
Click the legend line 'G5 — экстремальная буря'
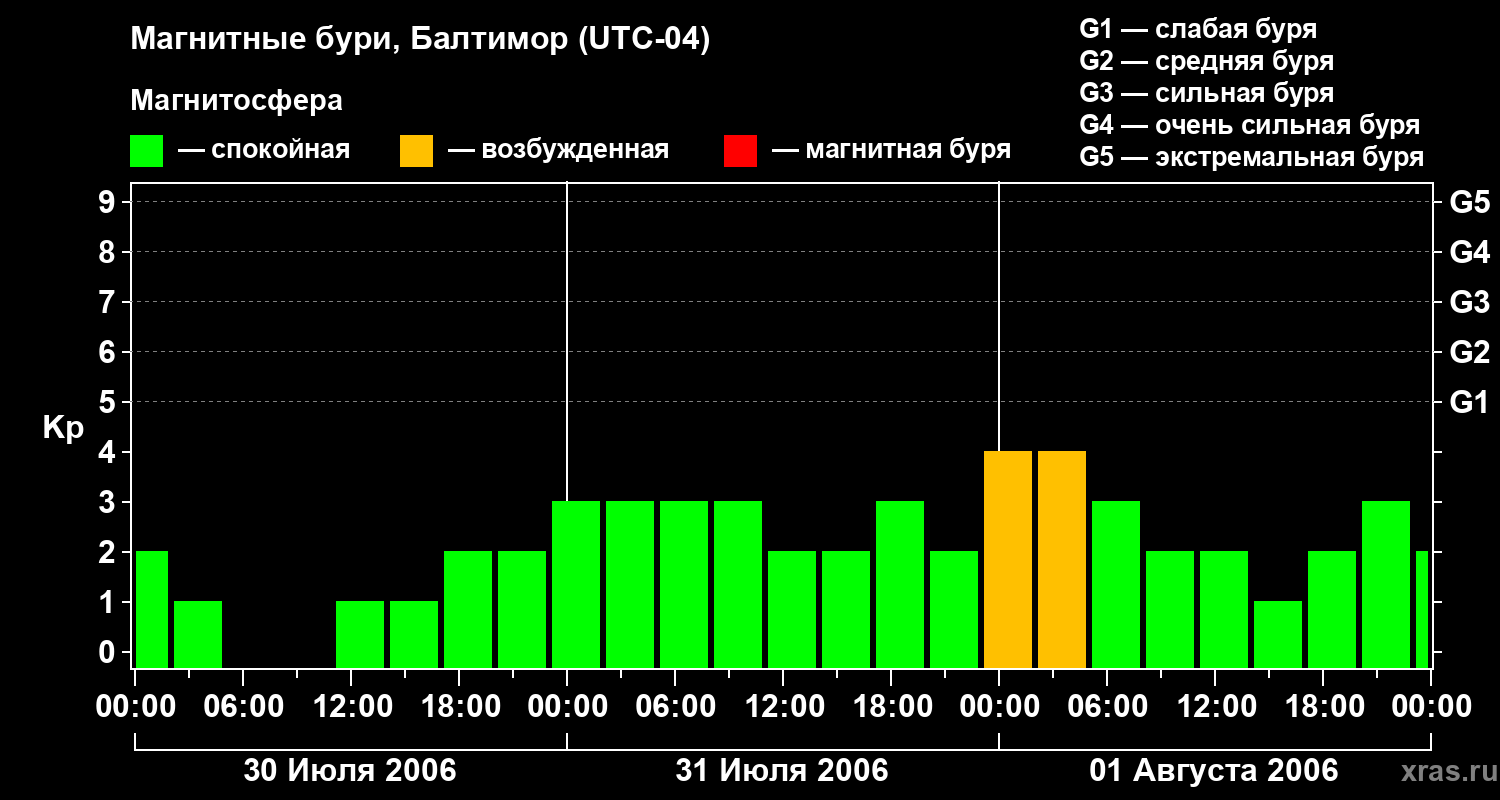click(x=1252, y=157)
